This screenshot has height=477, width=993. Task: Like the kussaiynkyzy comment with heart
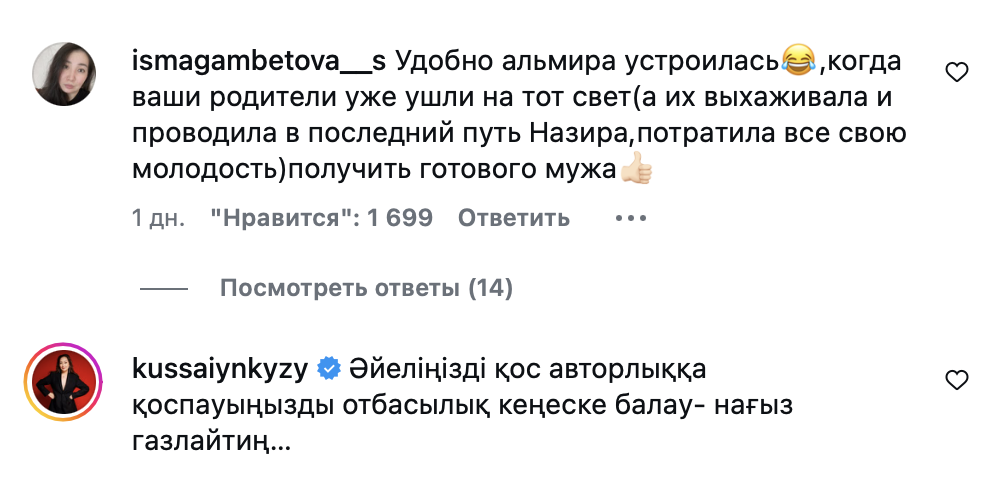[x=957, y=379]
